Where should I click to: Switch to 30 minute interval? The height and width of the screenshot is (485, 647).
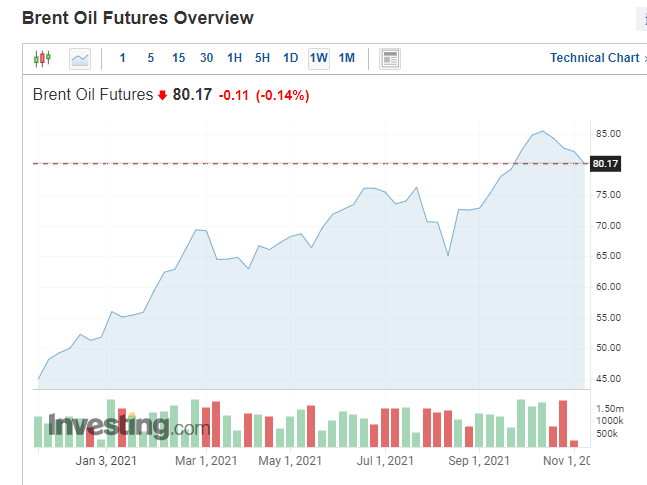pos(206,58)
